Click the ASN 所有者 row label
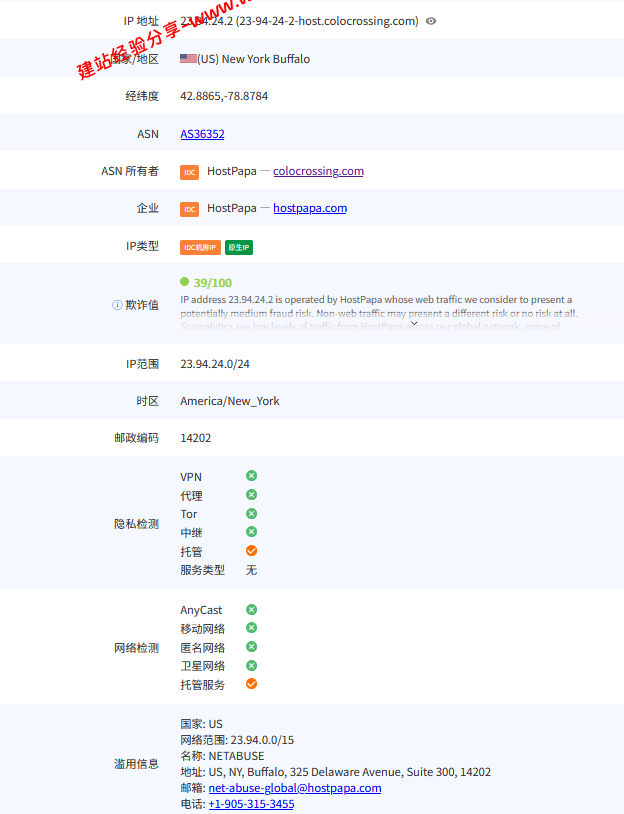The width and height of the screenshot is (624, 814). point(130,171)
